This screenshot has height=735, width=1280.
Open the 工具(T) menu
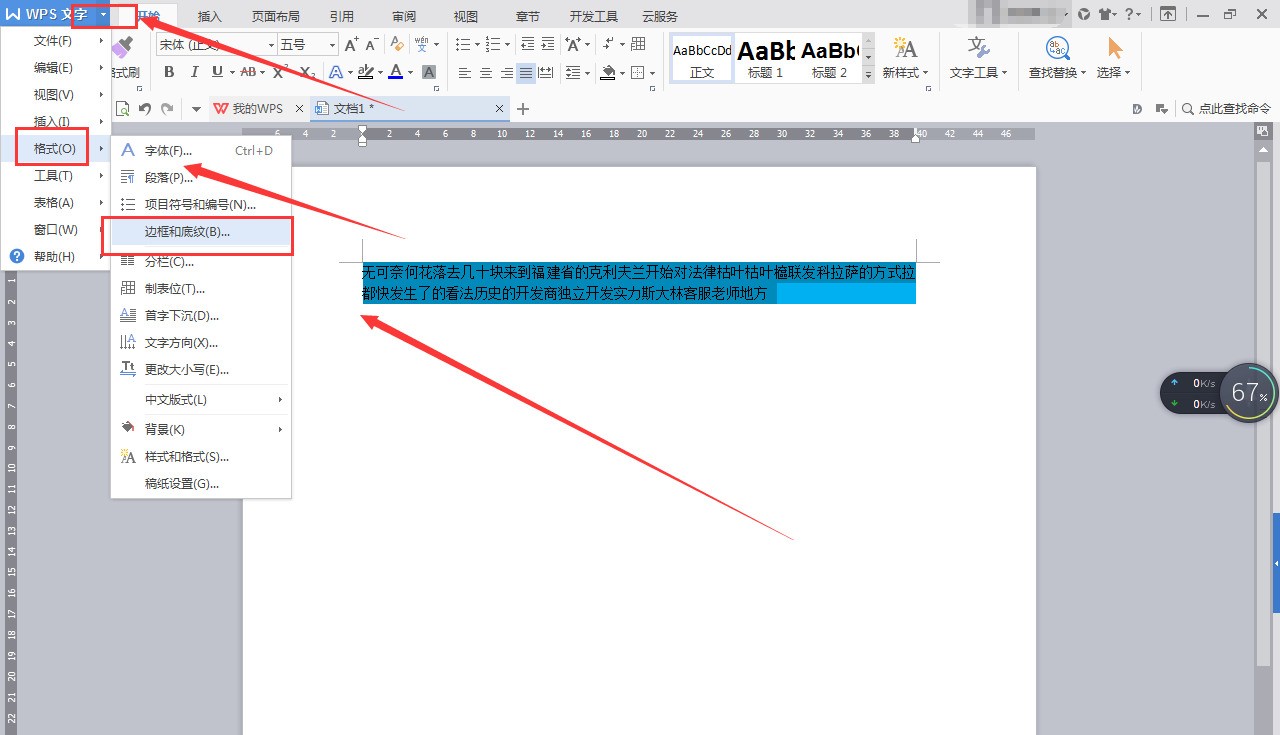(55, 176)
